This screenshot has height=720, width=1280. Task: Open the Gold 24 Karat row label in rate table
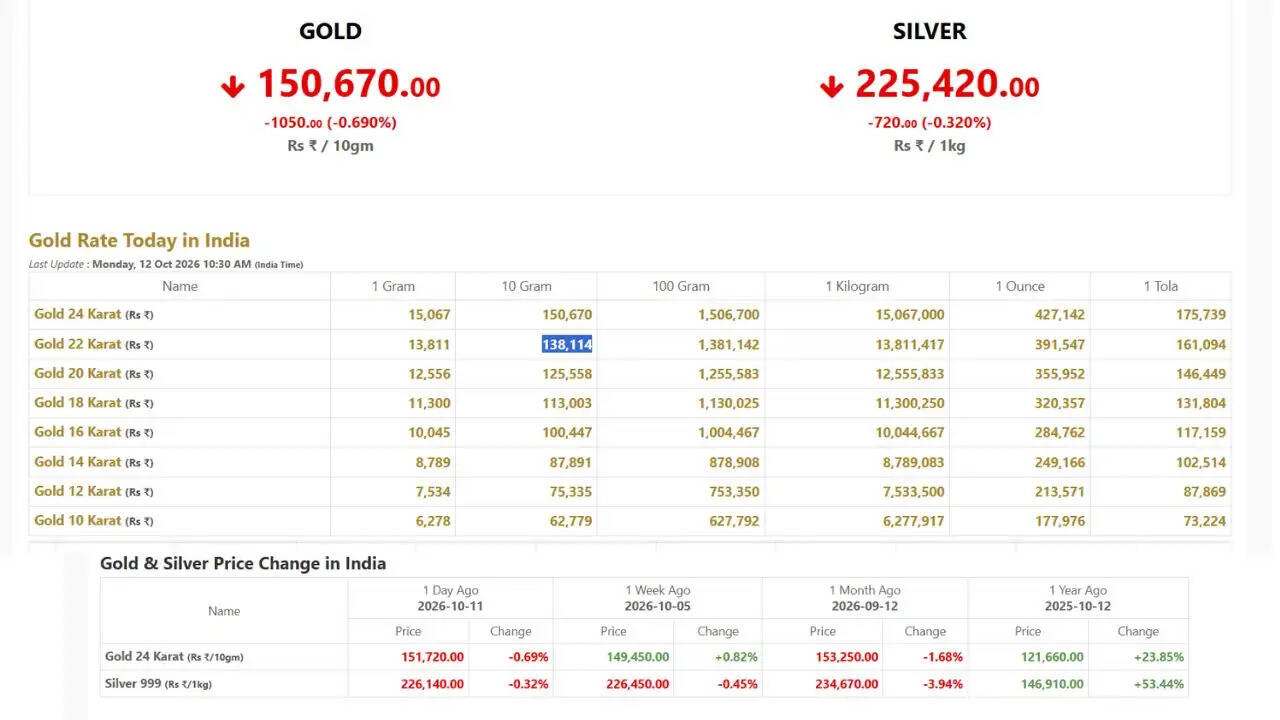coord(94,314)
